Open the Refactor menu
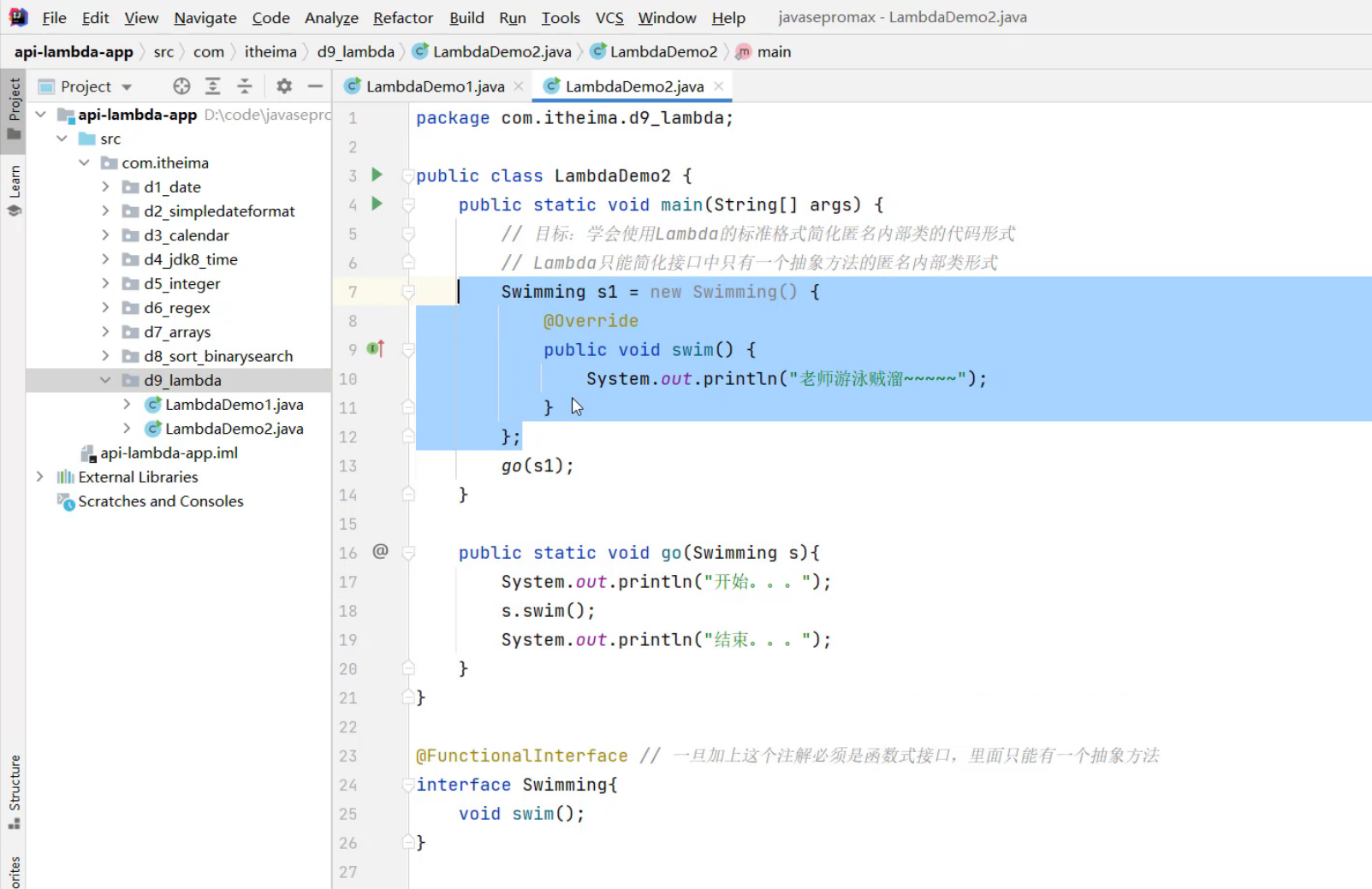This screenshot has height=889, width=1372. pyautogui.click(x=402, y=18)
